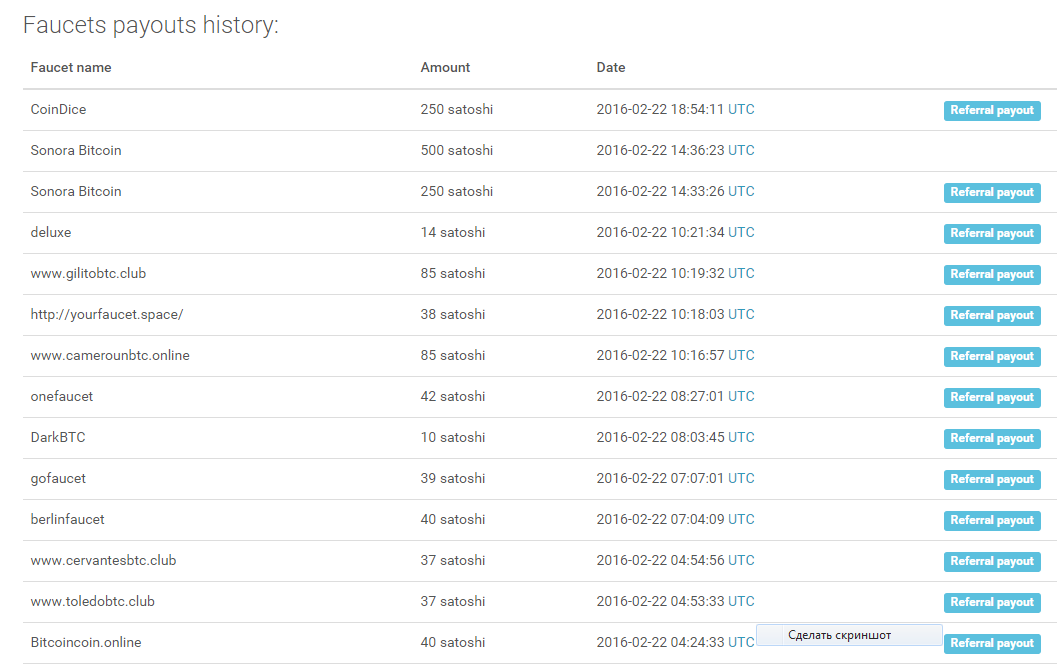Screen dimensions: 1057x664
Task: Click the www.cervantesbtc.club faucet name
Action: [x=103, y=561]
